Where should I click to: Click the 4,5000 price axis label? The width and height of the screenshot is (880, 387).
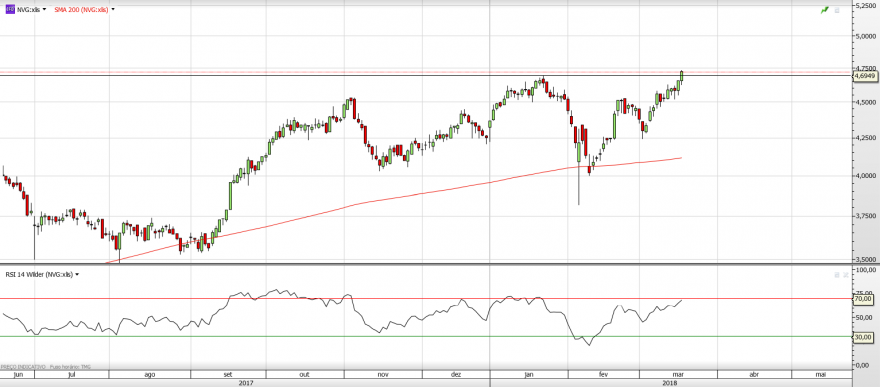[865, 102]
